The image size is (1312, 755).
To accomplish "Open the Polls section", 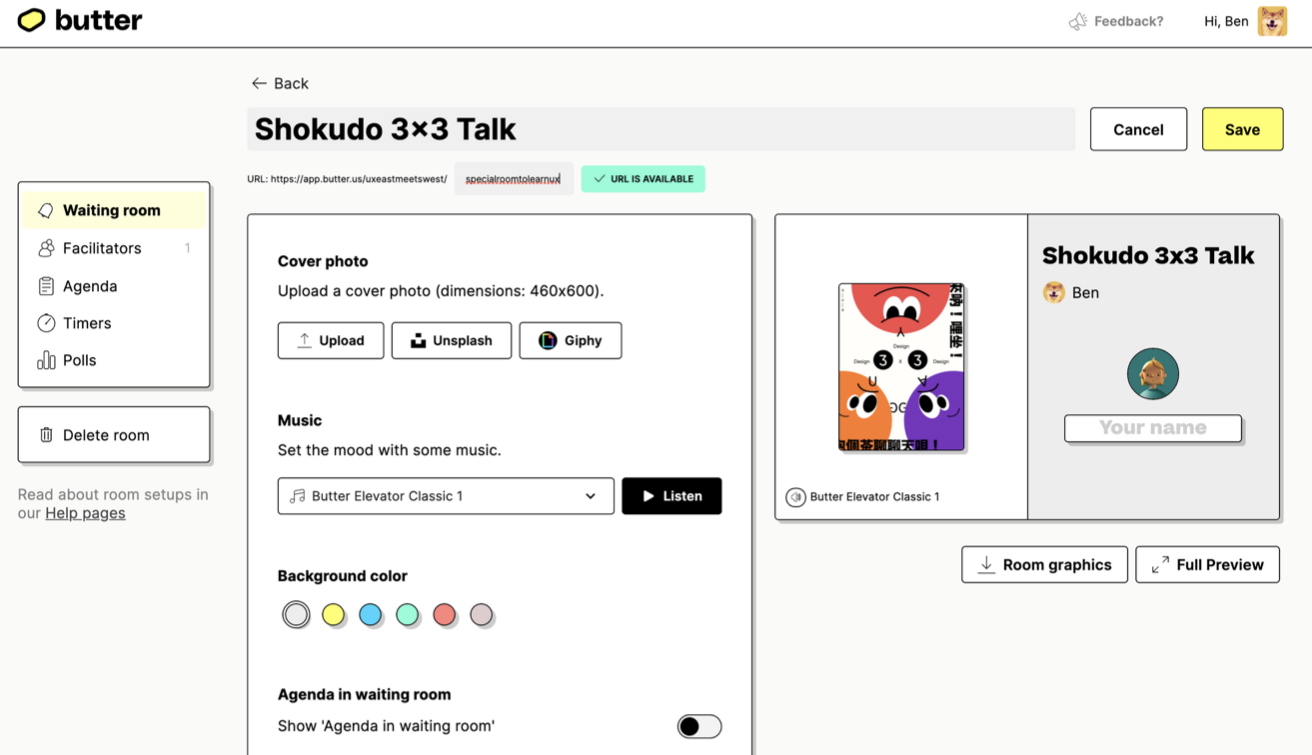I will (x=114, y=360).
